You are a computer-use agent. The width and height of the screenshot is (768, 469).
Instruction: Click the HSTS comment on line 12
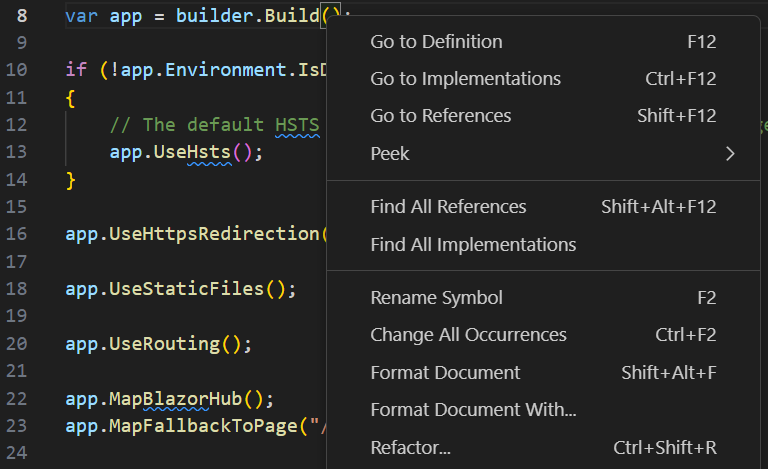point(297,125)
